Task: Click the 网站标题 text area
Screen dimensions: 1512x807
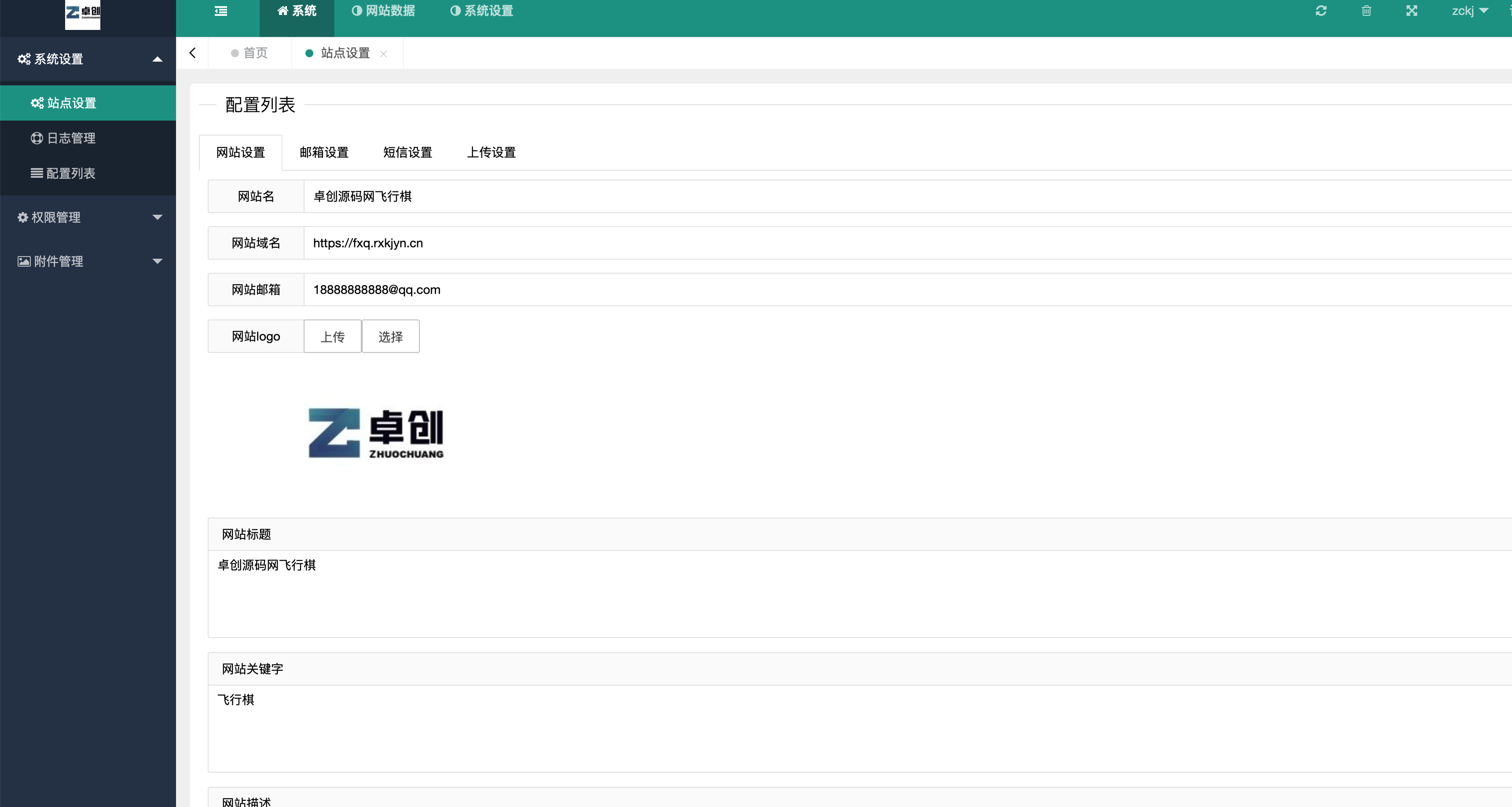Action: [860, 594]
